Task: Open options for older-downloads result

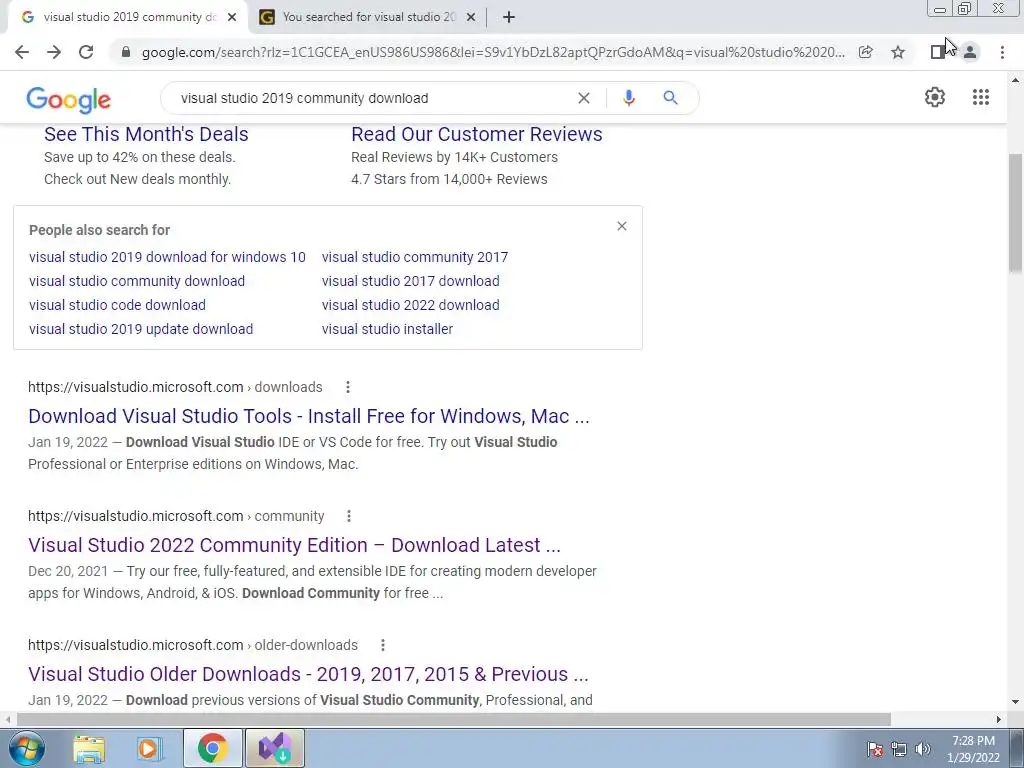Action: pyautogui.click(x=383, y=645)
